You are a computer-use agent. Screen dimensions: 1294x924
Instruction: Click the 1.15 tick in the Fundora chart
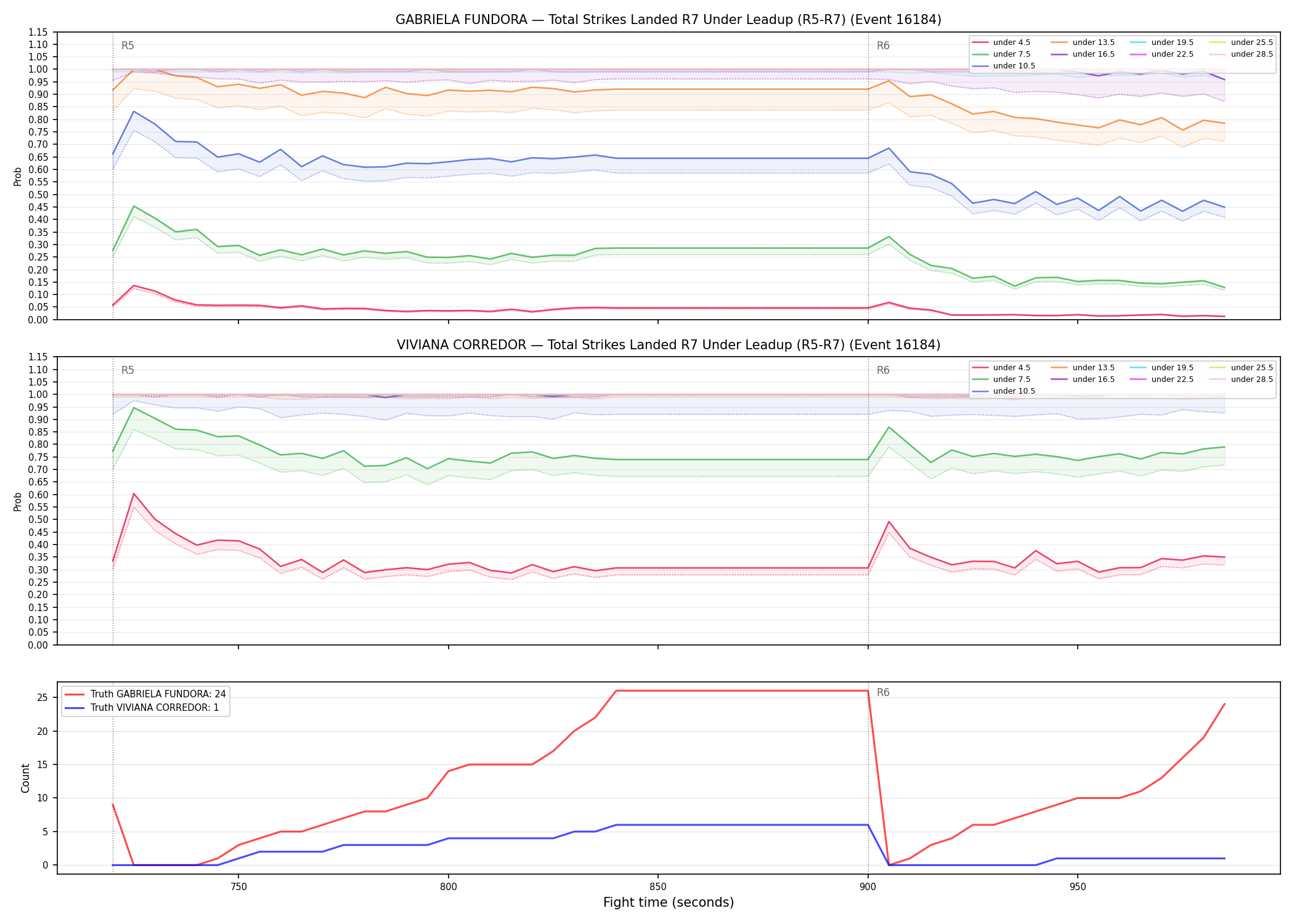tap(38, 33)
